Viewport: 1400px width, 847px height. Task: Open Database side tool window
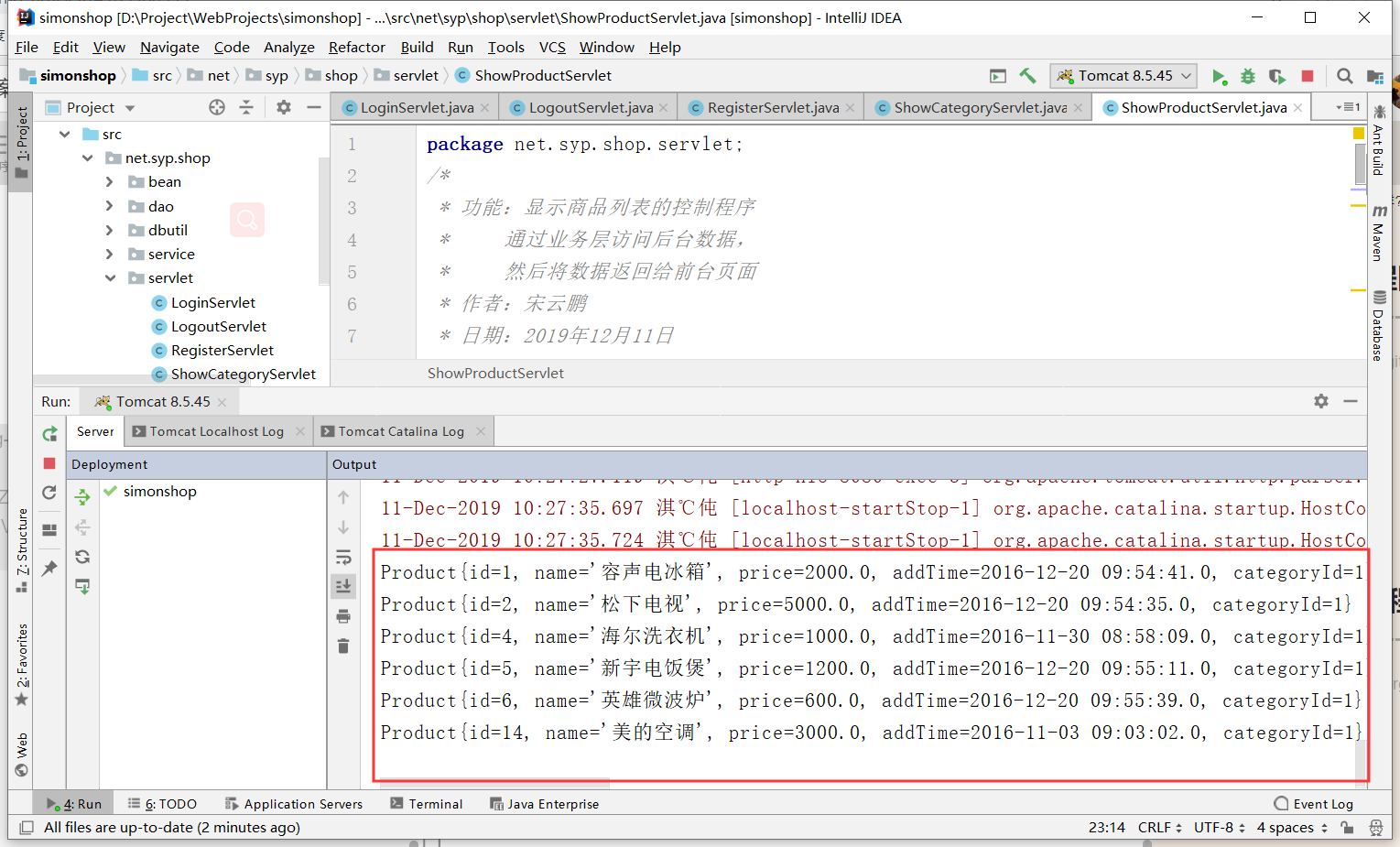pos(1379,325)
